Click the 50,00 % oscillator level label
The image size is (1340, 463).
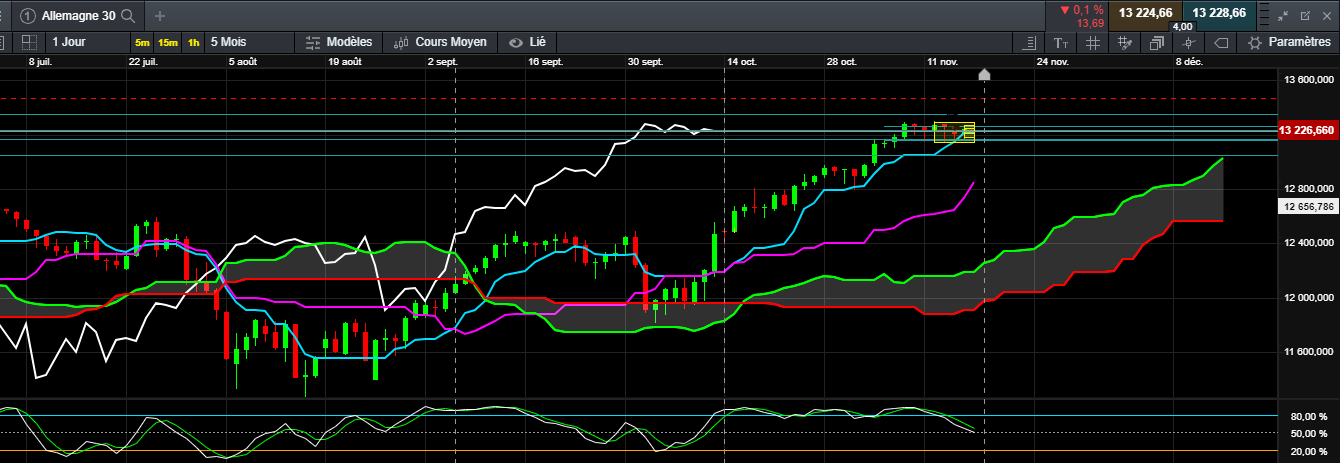click(1309, 434)
